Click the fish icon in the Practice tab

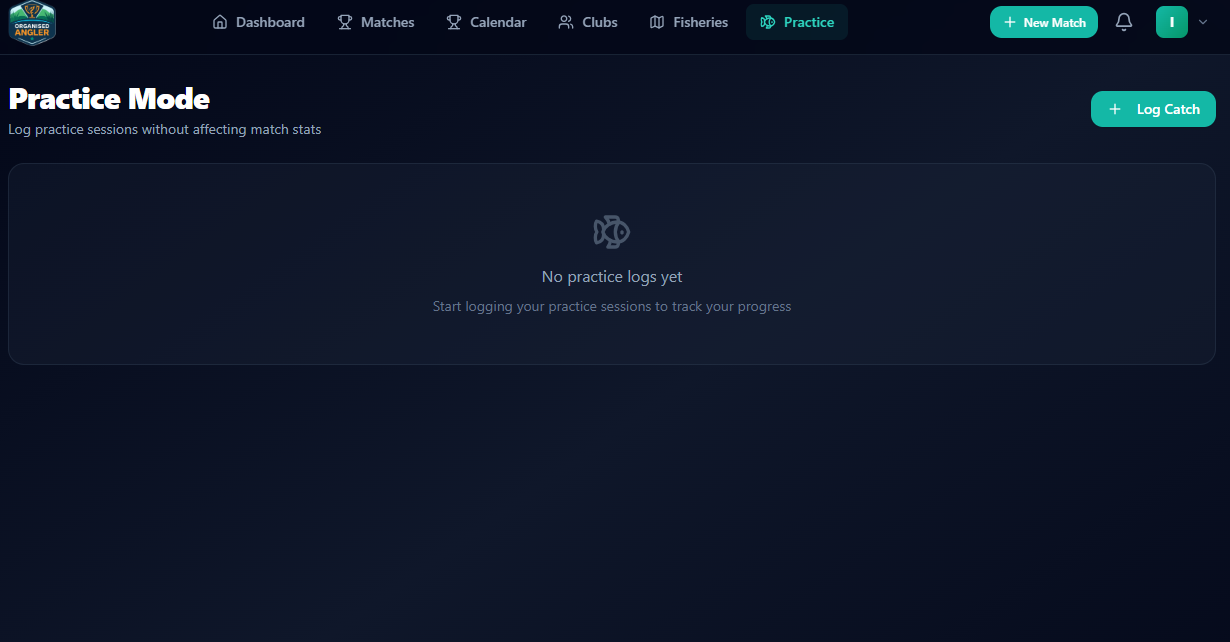click(x=768, y=22)
